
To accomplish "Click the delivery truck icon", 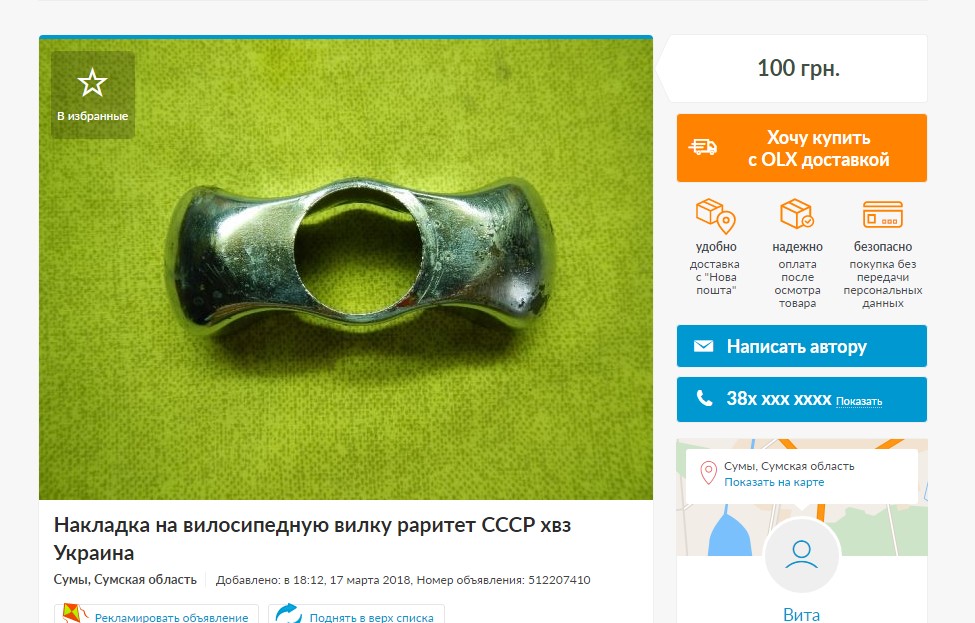I will click(x=703, y=147).
